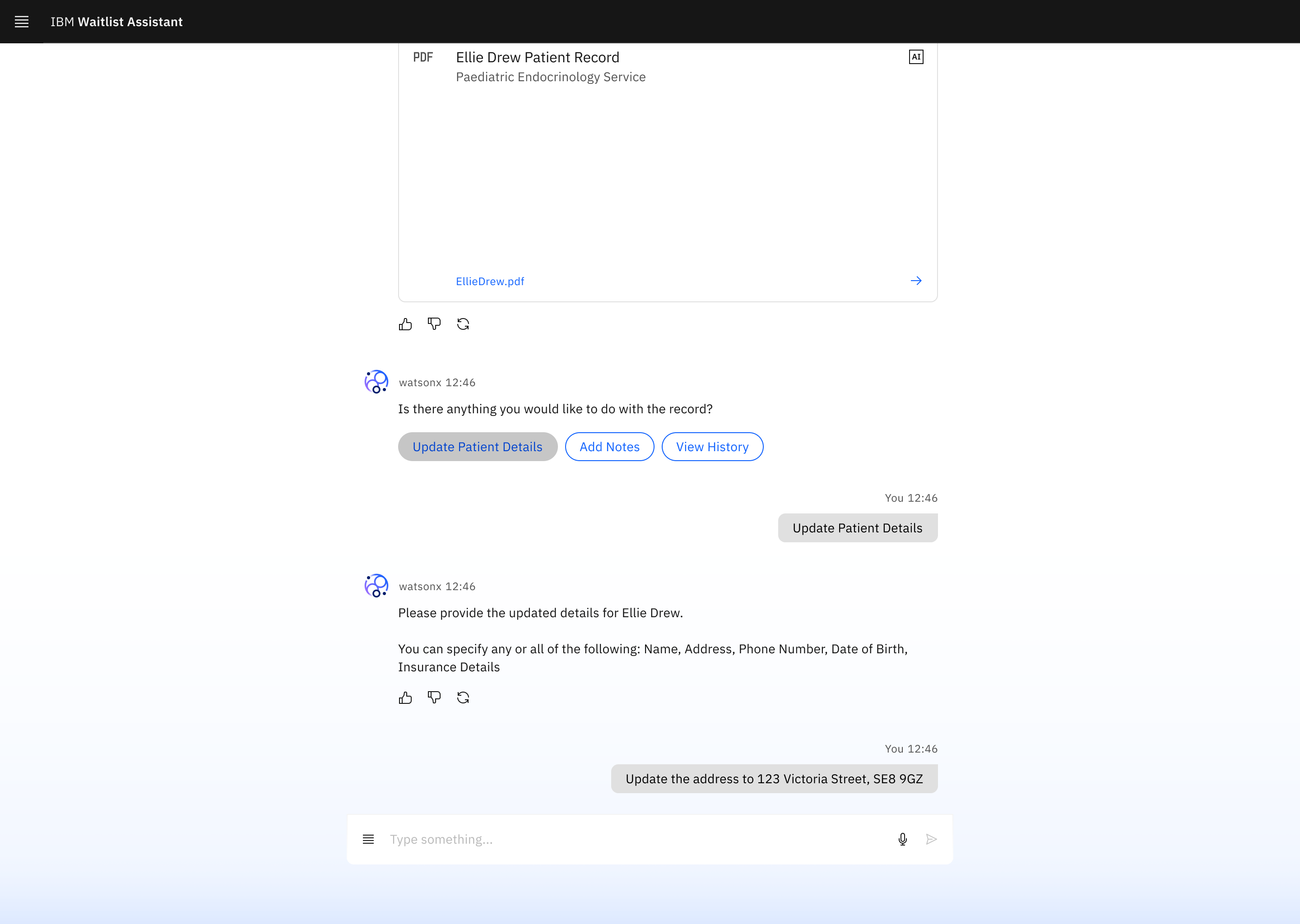This screenshot has width=1300, height=924.
Task: Click the 'You 12:46' label above address message
Action: (x=911, y=749)
